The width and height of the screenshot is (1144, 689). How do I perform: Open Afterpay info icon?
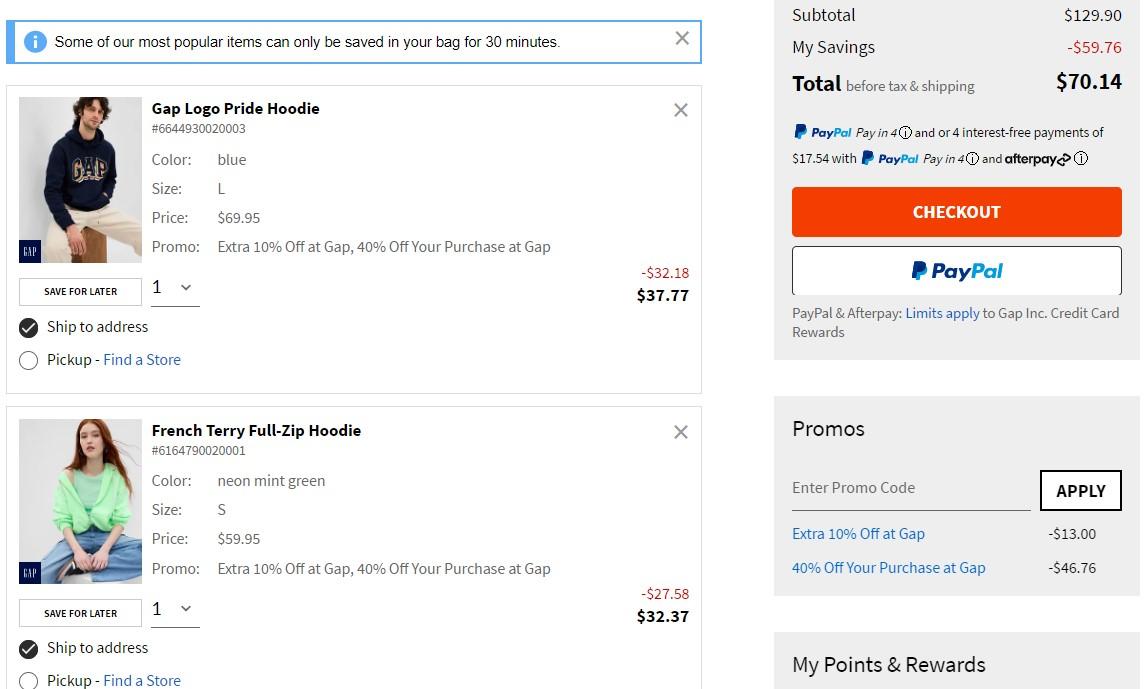(x=1081, y=158)
